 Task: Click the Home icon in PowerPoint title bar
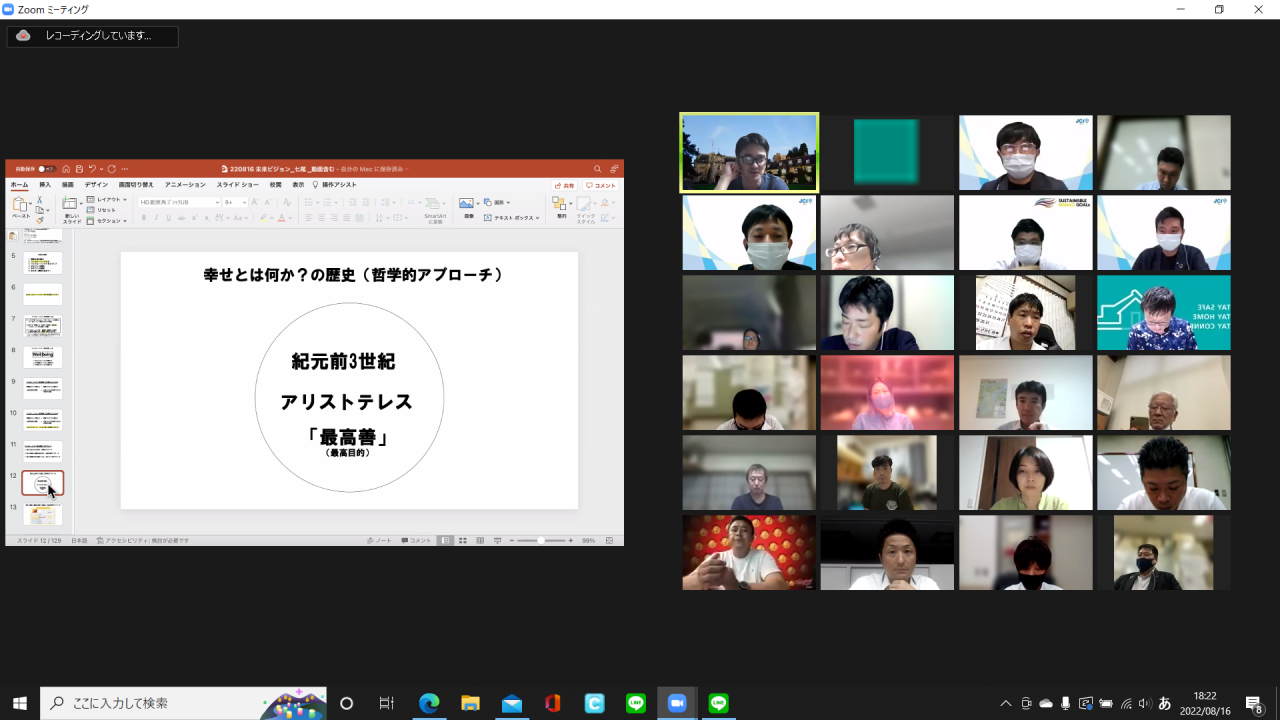[x=66, y=169]
